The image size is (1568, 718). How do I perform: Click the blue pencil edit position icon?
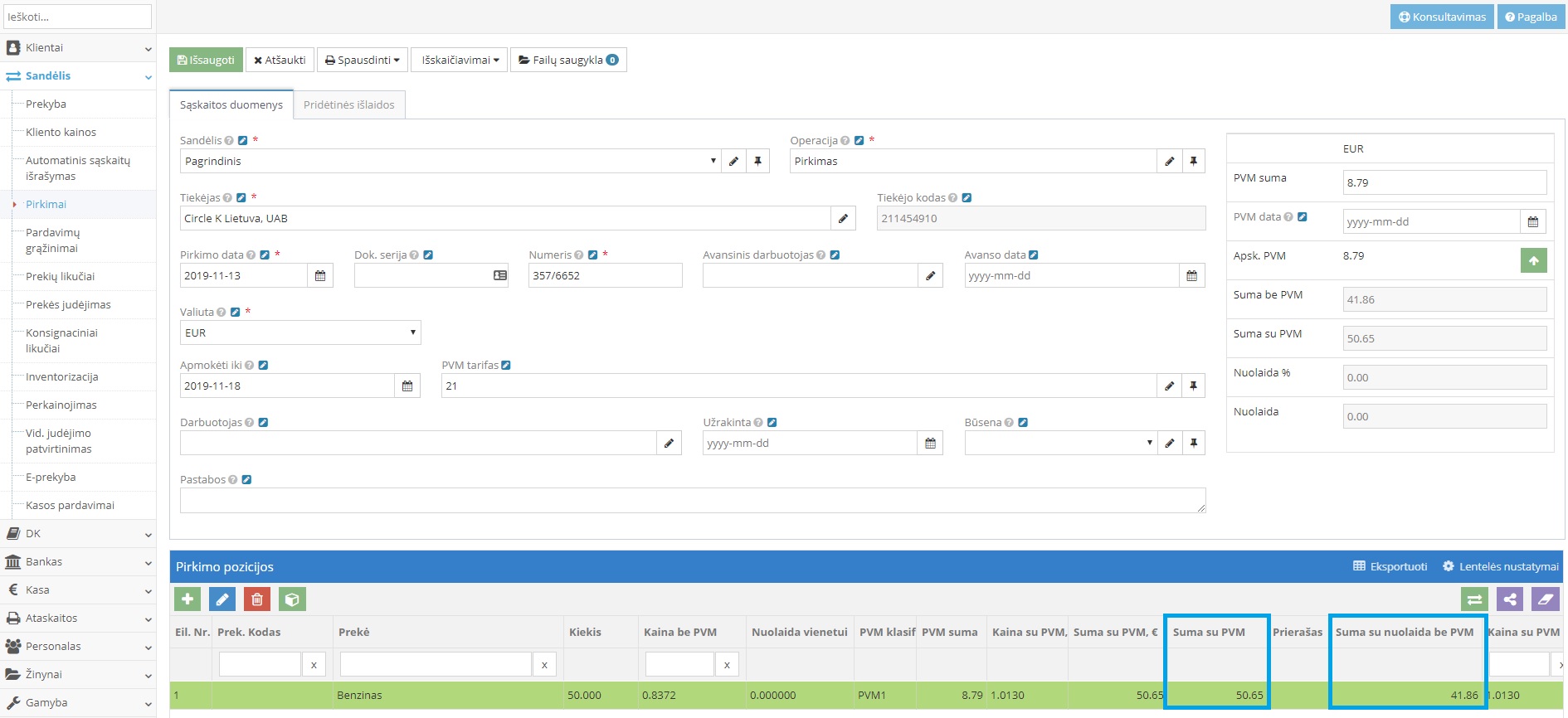(222, 599)
